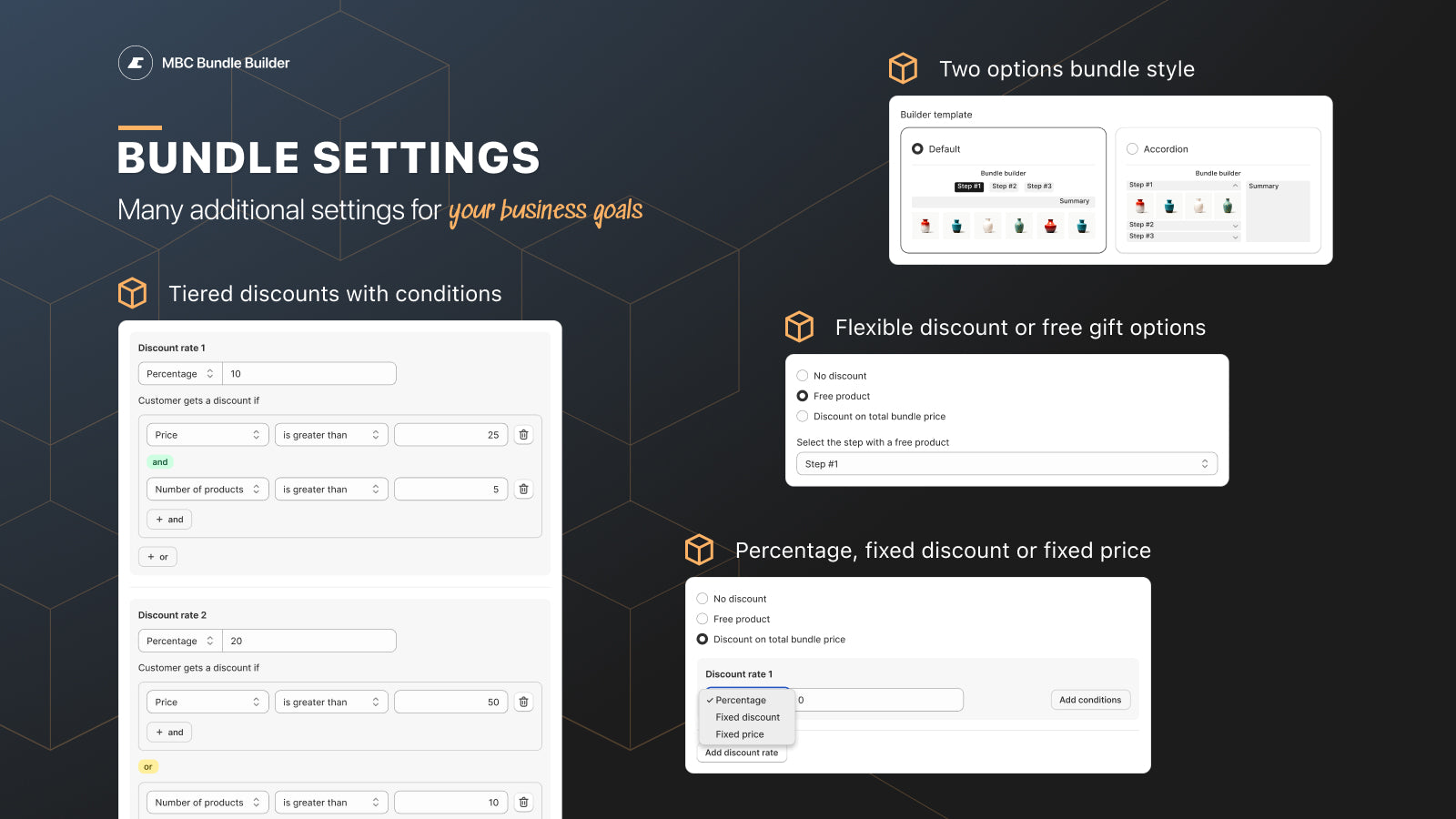Screen dimensions: 1456x819
Task: Click the cube icon beside 'Flexible discount or free gift options'
Action: (799, 327)
